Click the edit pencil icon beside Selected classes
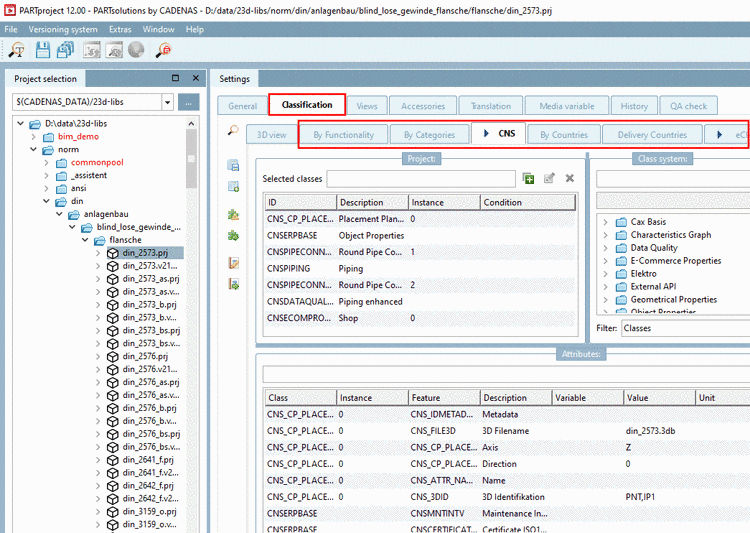 [x=549, y=178]
